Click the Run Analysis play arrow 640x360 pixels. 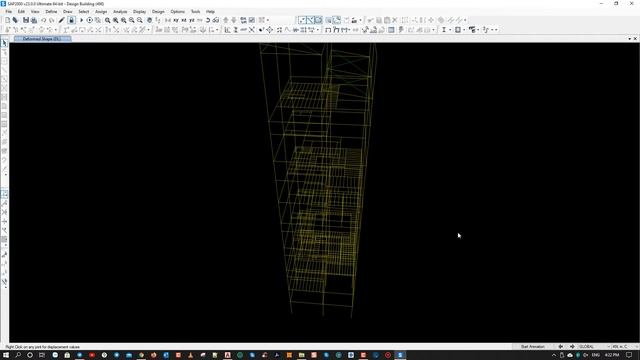click(81, 20)
